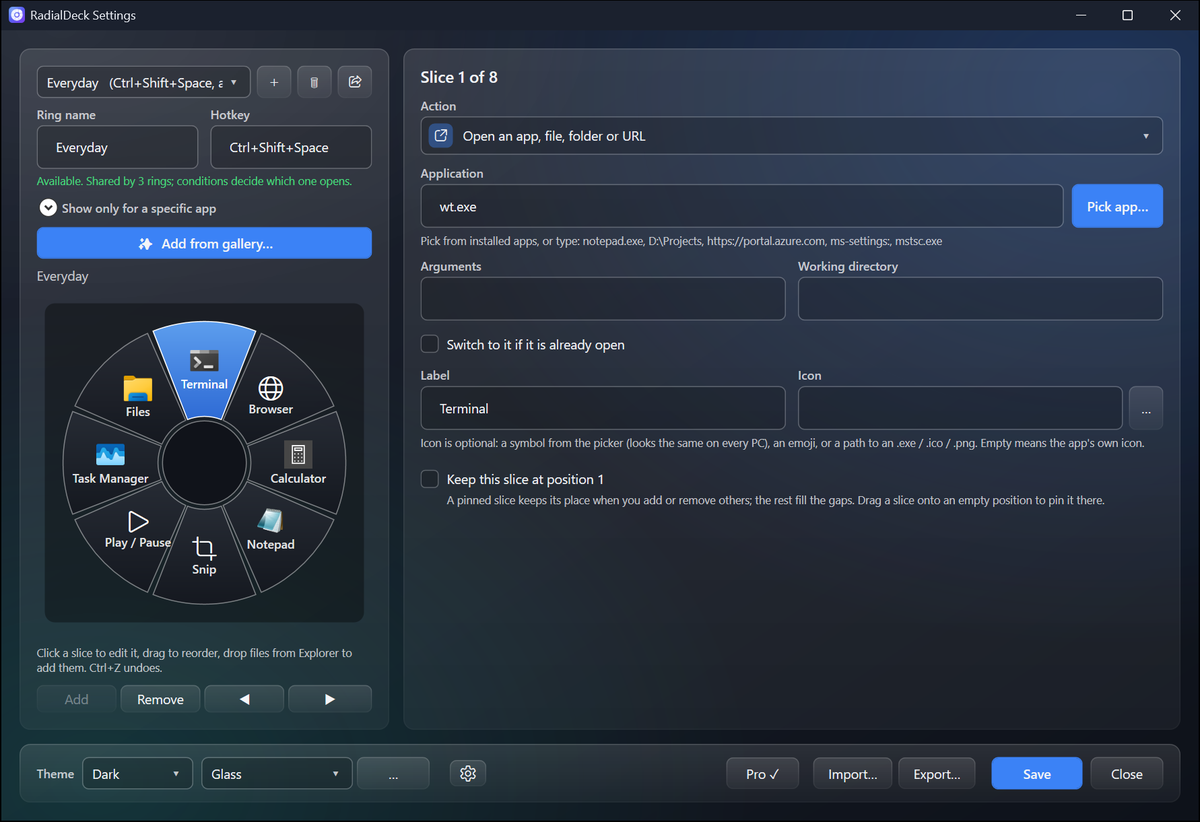Select the Snip crop slice
Screen dimensions: 1200x822
tap(204, 556)
